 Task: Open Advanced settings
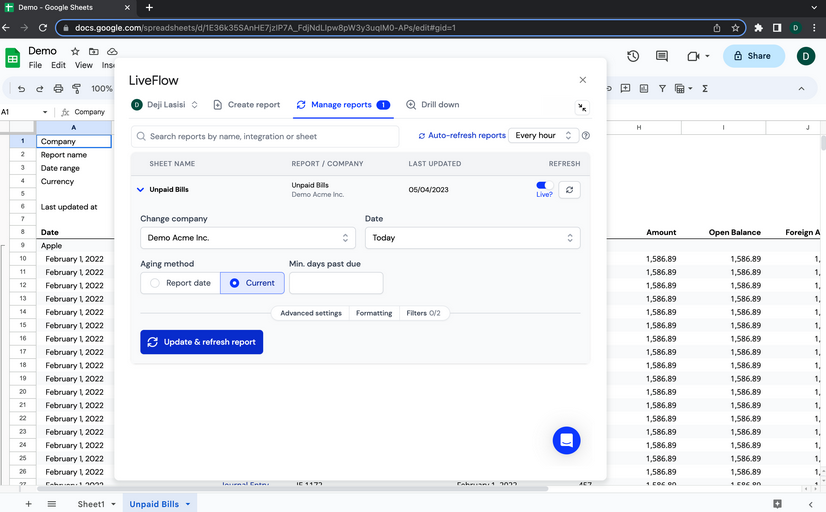click(311, 313)
